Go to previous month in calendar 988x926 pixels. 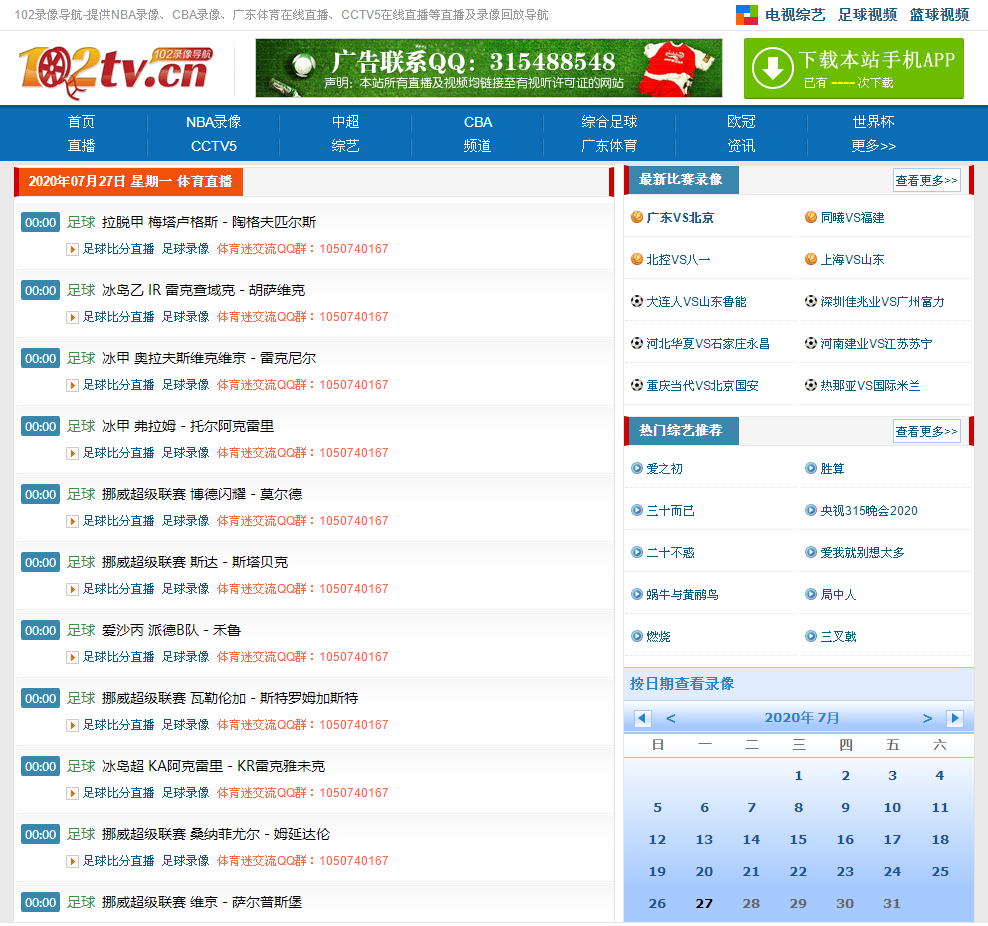tap(671, 718)
